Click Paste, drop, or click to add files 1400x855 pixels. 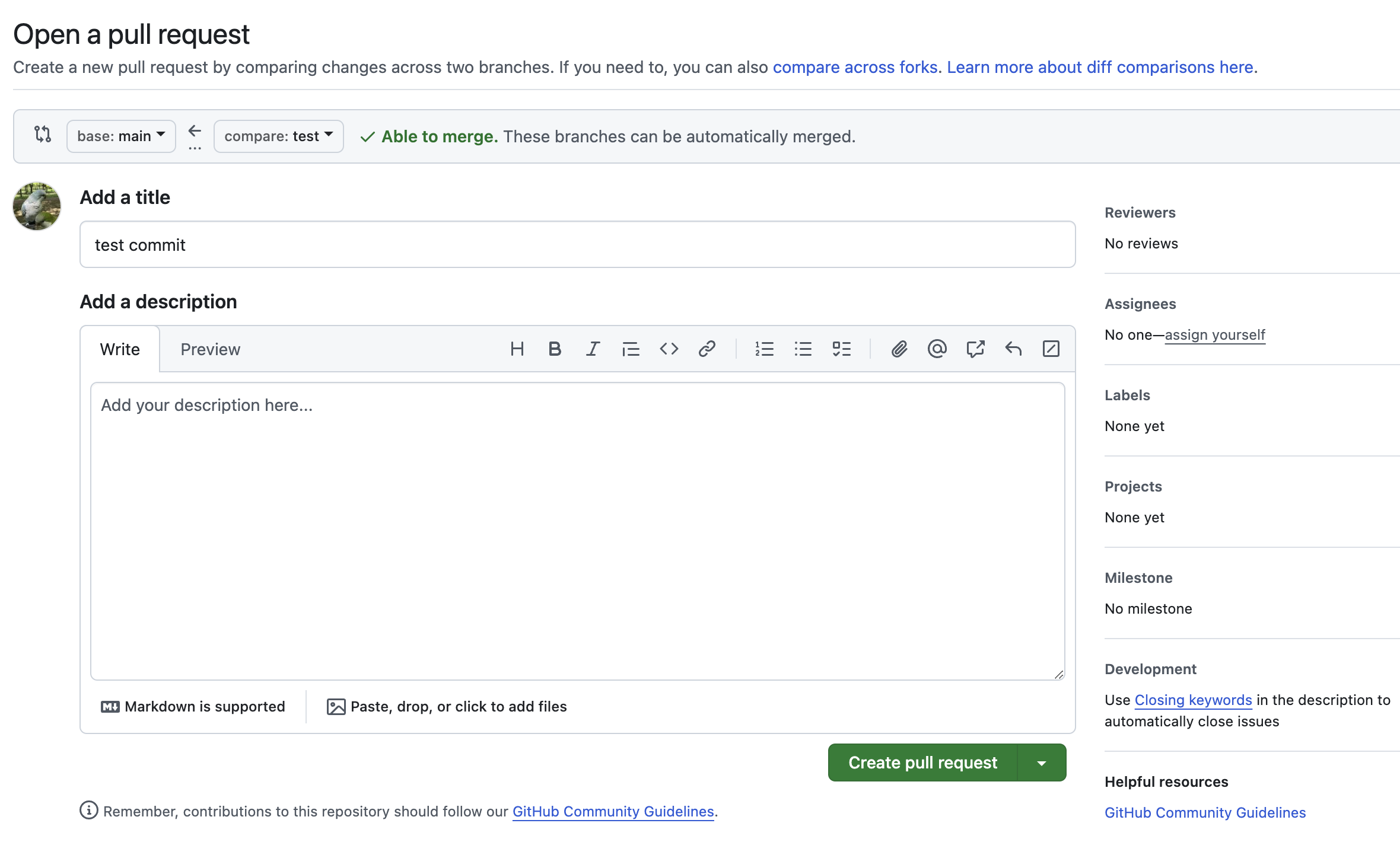(447, 707)
